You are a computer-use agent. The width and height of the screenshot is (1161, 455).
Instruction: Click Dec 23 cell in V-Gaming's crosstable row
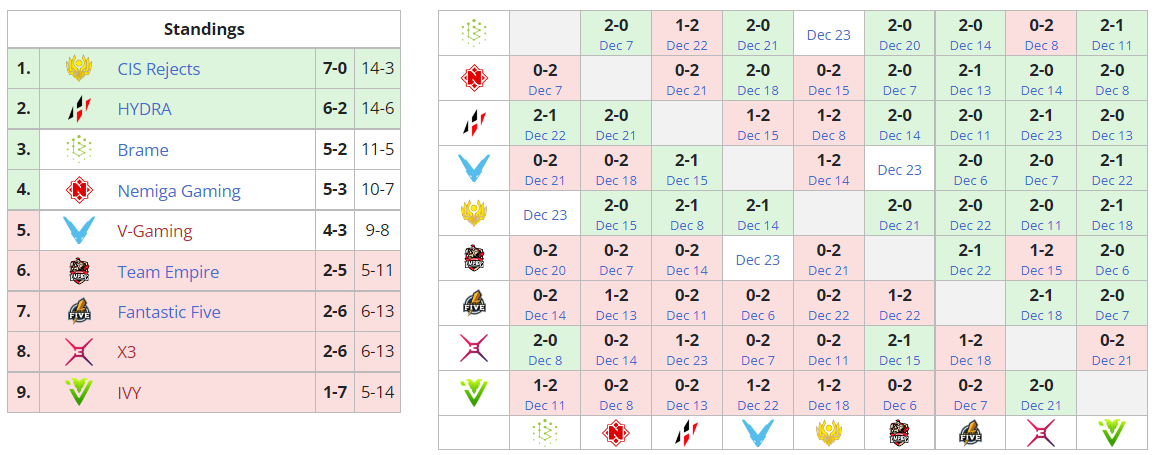click(900, 169)
